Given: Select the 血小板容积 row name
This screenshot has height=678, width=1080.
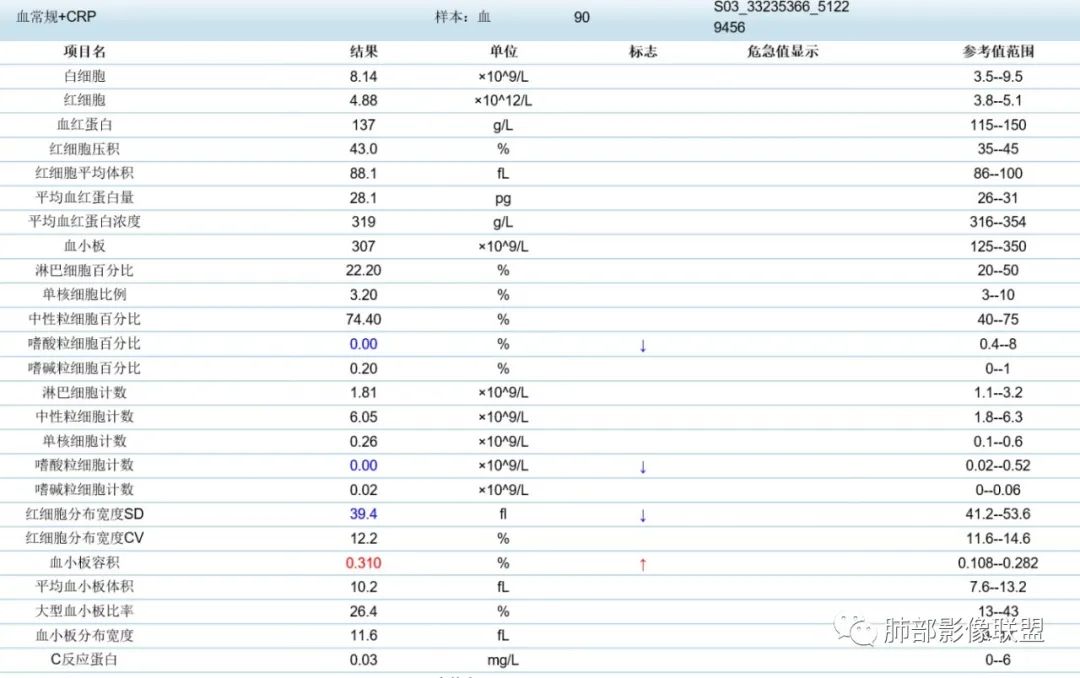Looking at the screenshot, I should [85, 563].
